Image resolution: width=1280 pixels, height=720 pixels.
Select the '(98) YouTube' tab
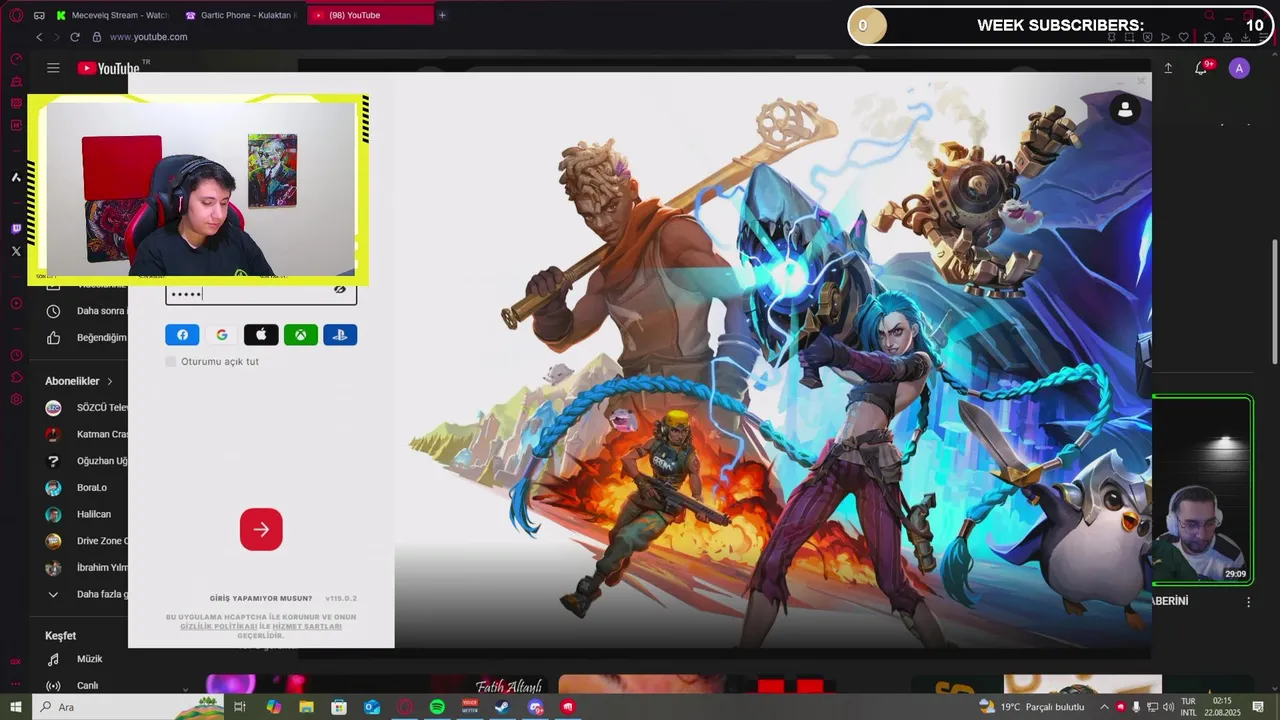370,15
